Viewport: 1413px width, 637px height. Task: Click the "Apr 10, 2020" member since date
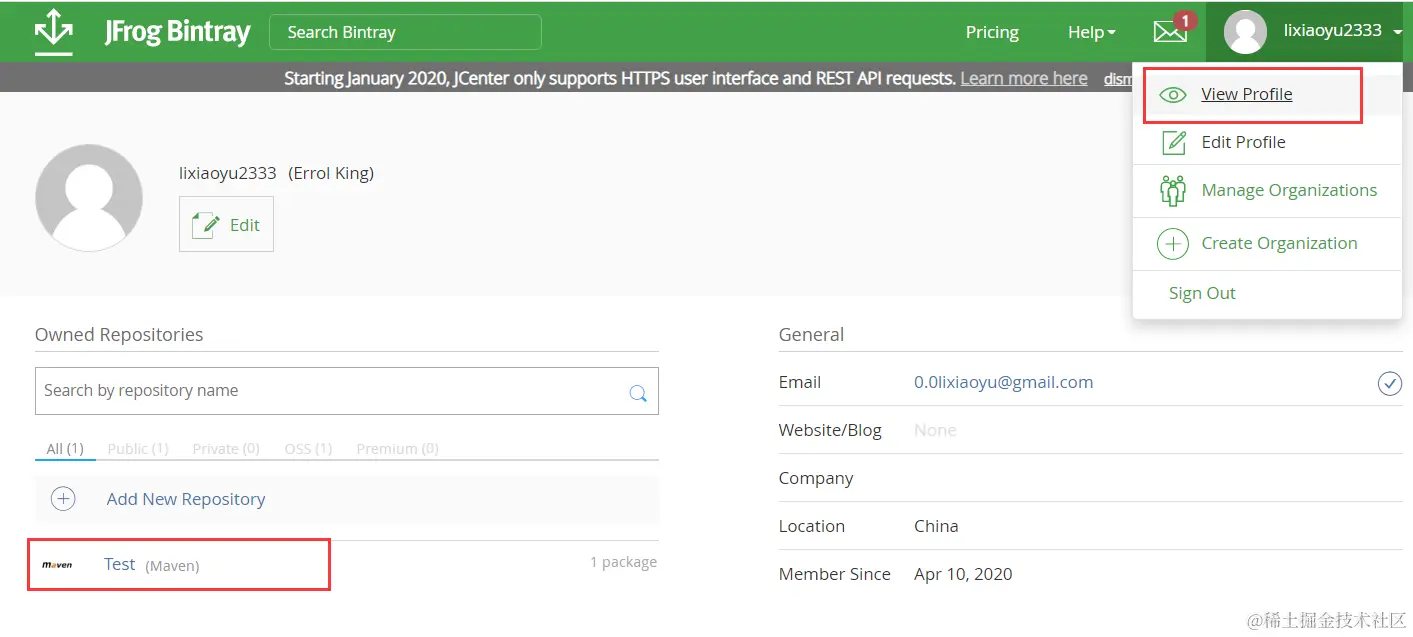tap(963, 574)
